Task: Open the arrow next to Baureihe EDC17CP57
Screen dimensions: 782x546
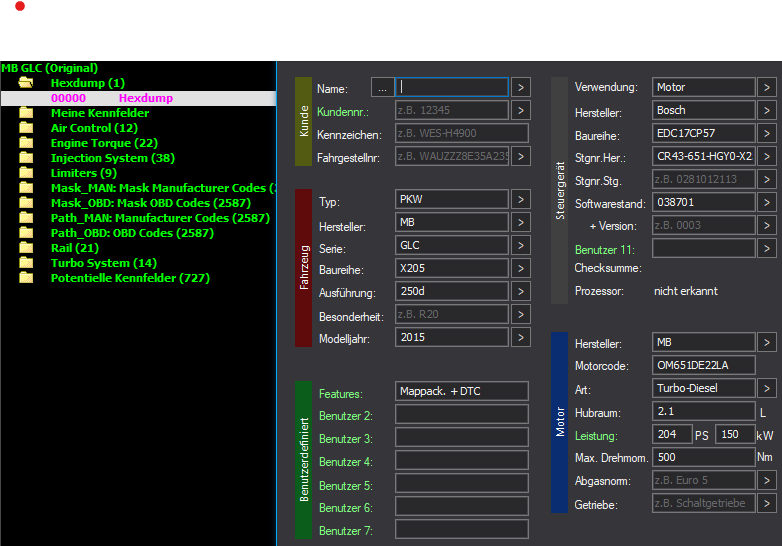Action: (767, 133)
